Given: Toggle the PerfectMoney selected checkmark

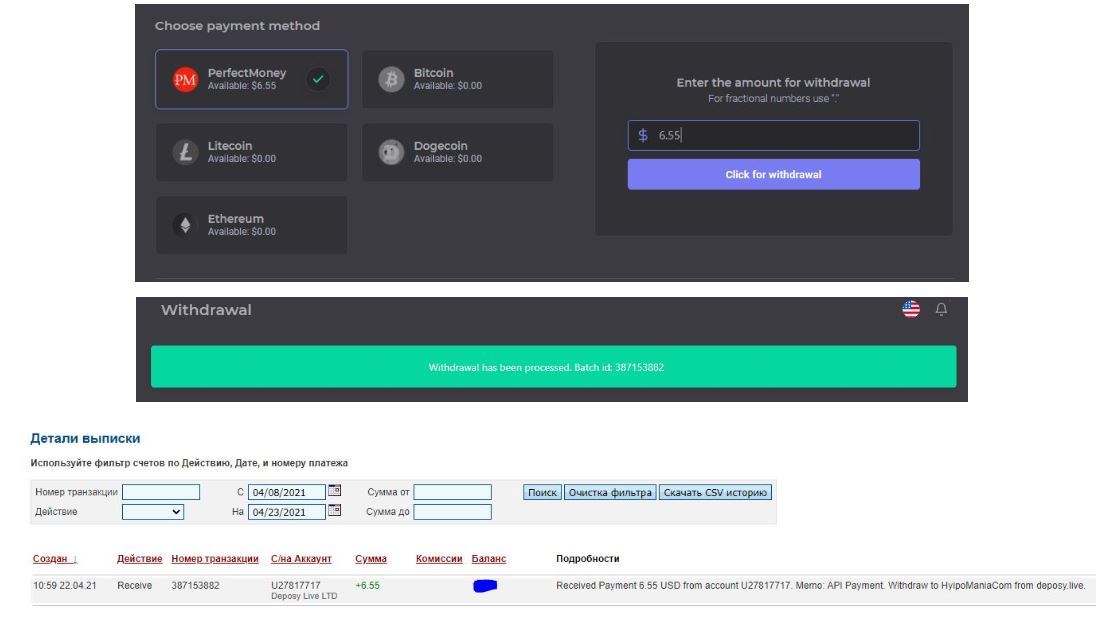Looking at the screenshot, I should [x=318, y=79].
